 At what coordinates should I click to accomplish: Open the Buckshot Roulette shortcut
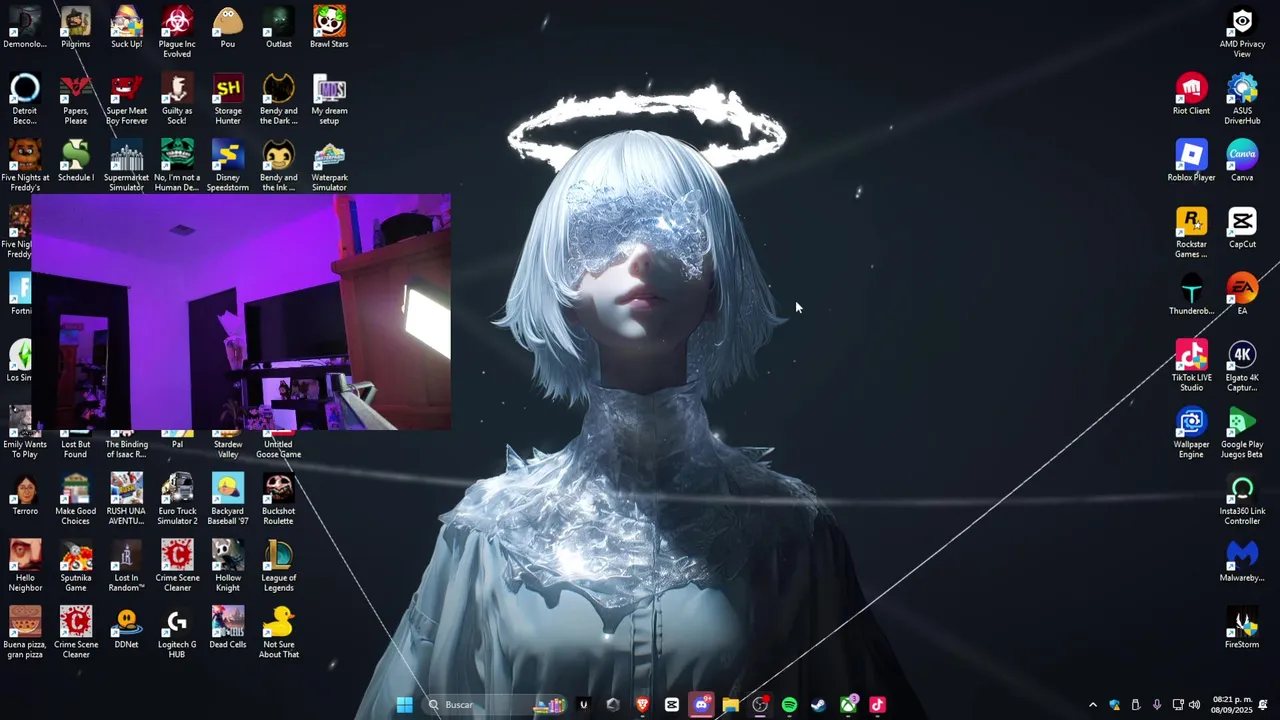[x=279, y=499]
